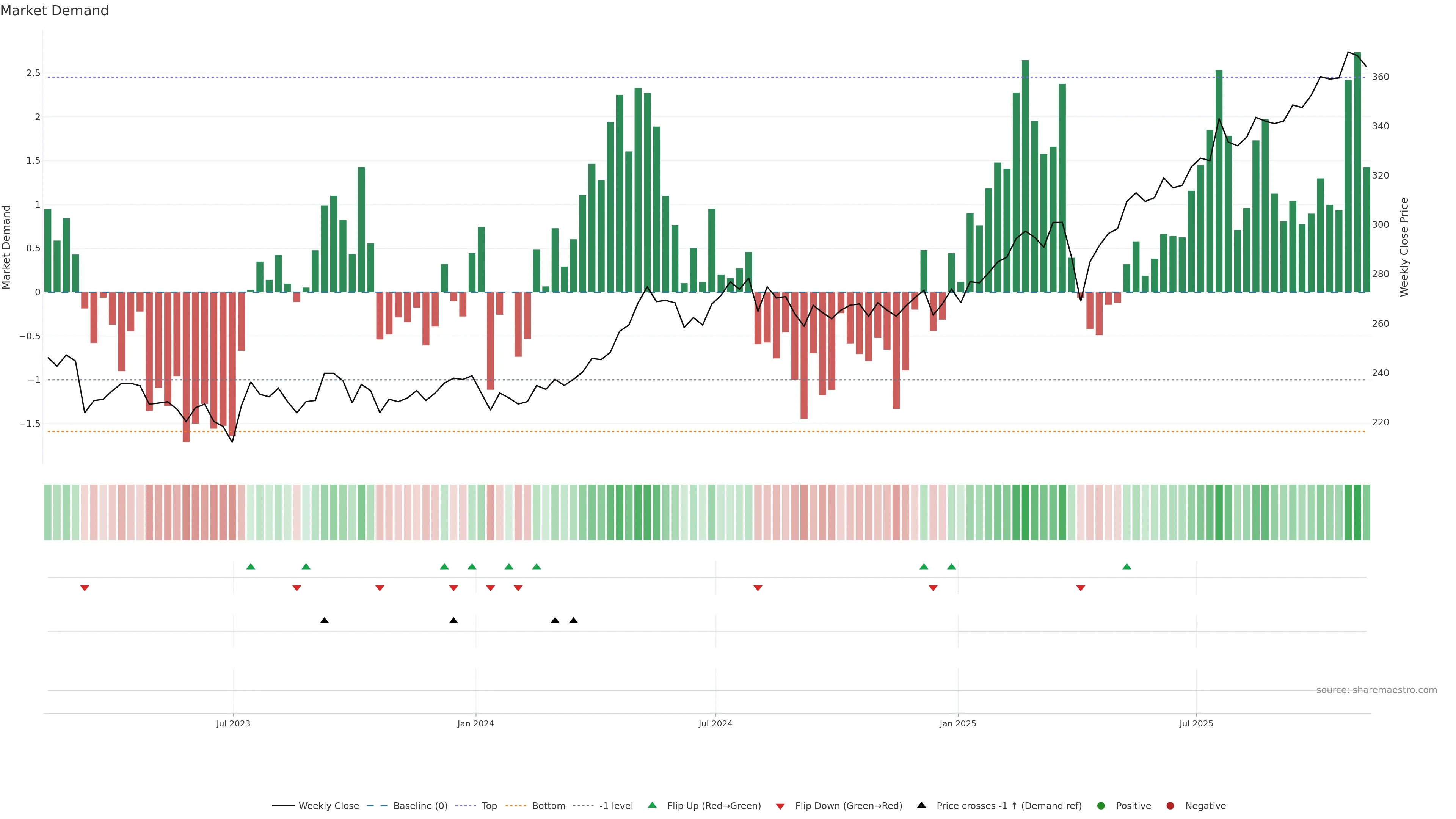Click Flip Down red triangle legend icon
1456x819 pixels.
[x=780, y=806]
